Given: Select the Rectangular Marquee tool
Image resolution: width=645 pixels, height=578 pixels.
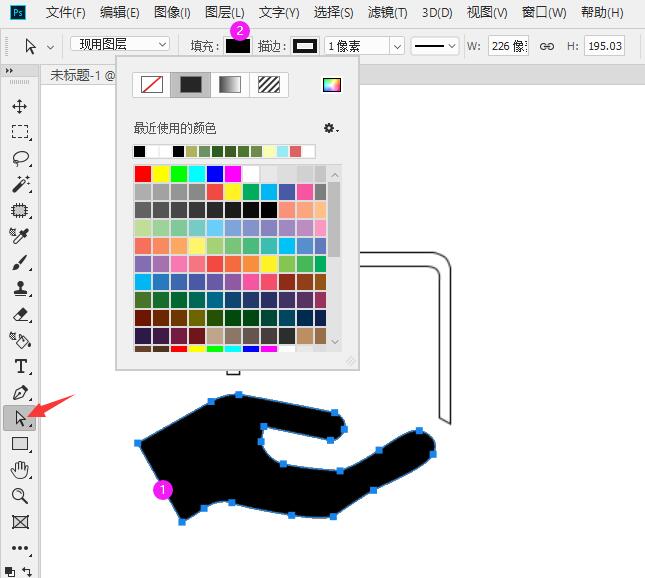Looking at the screenshot, I should tap(20, 132).
